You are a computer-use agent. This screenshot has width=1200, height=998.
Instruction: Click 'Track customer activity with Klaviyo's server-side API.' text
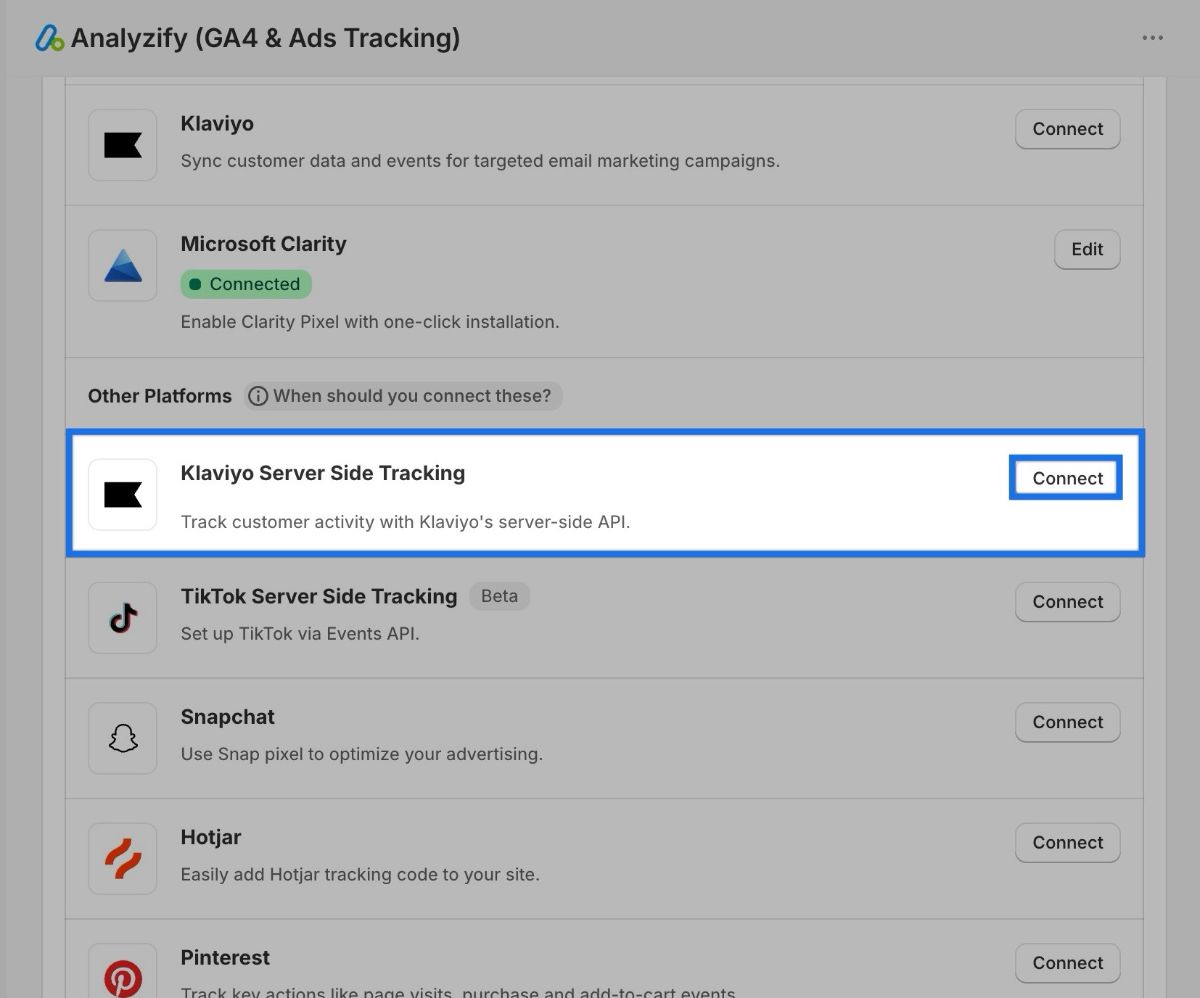pyautogui.click(x=406, y=521)
